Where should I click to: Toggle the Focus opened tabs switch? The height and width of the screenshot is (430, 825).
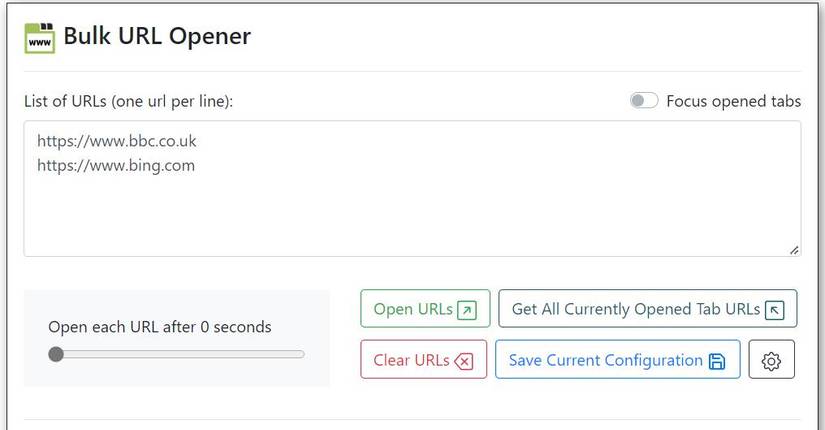point(644,101)
